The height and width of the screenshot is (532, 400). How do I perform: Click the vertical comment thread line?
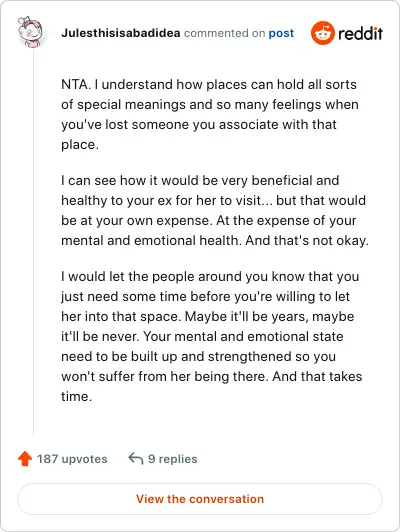click(33, 243)
